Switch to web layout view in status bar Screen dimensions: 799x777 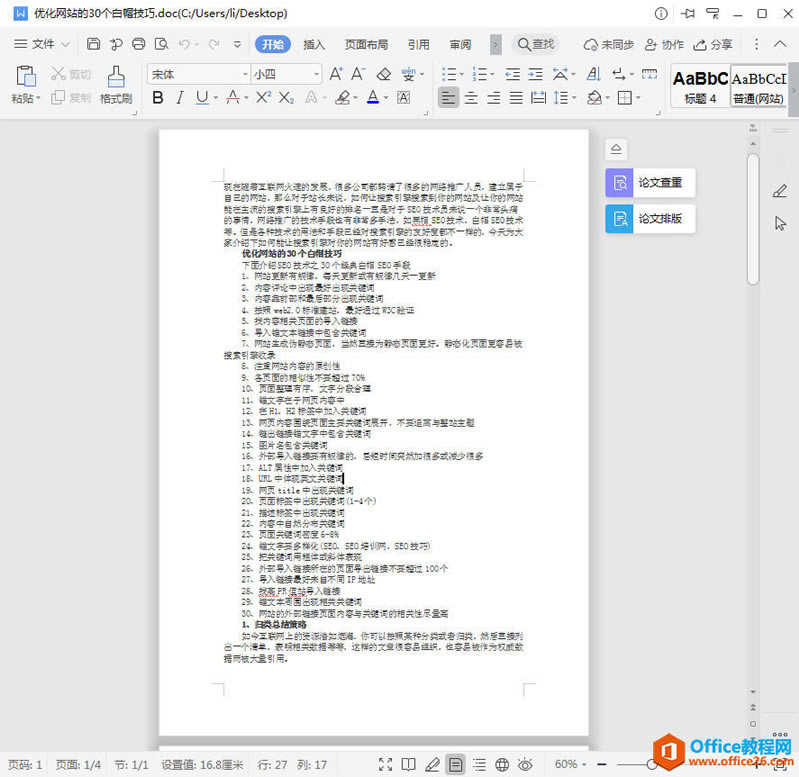click(502, 764)
